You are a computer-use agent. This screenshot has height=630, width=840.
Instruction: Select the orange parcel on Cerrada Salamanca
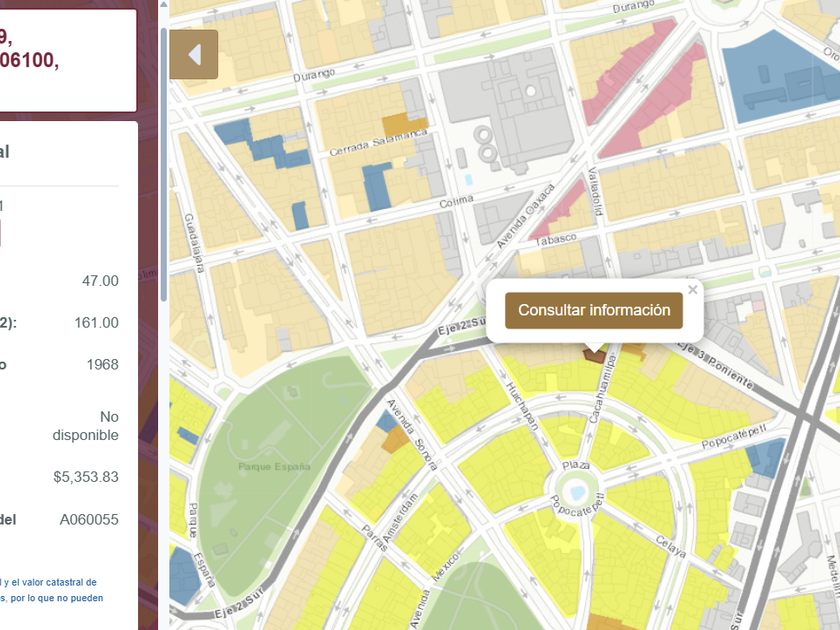click(x=404, y=126)
